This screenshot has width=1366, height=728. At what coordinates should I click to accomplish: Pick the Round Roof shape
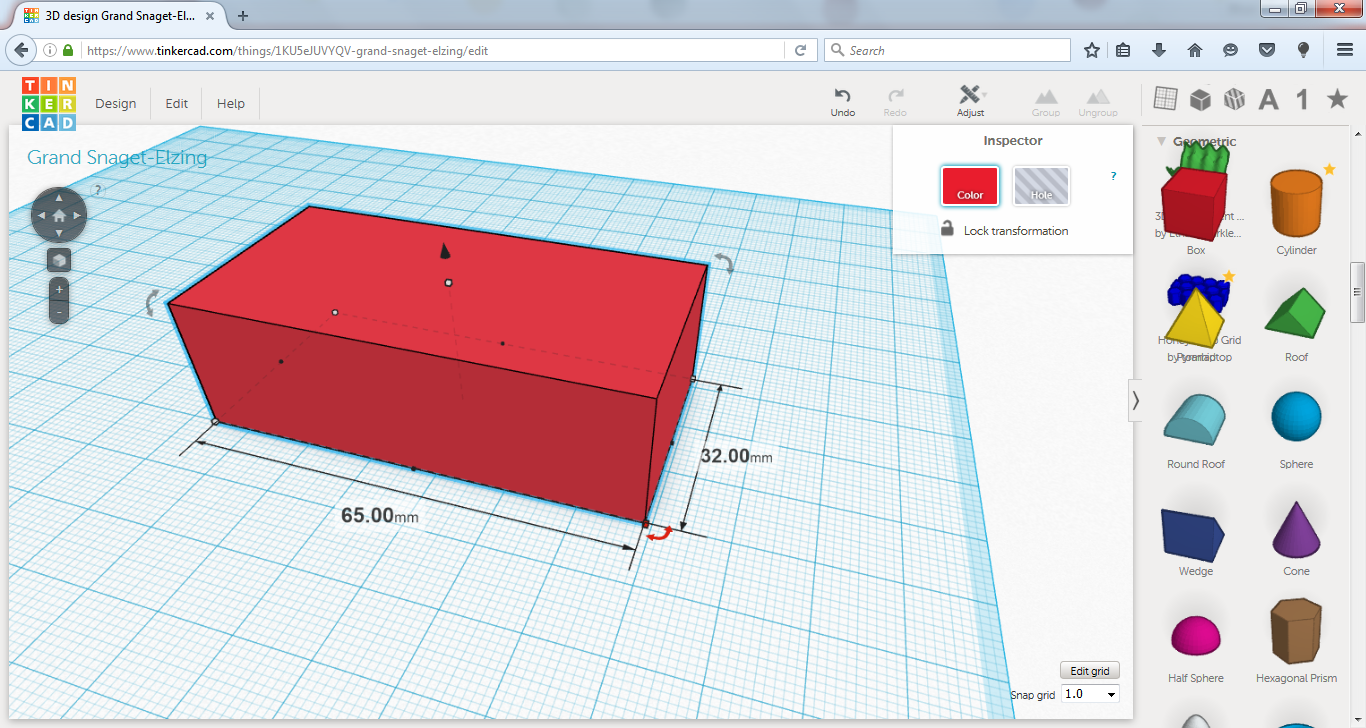point(1196,420)
